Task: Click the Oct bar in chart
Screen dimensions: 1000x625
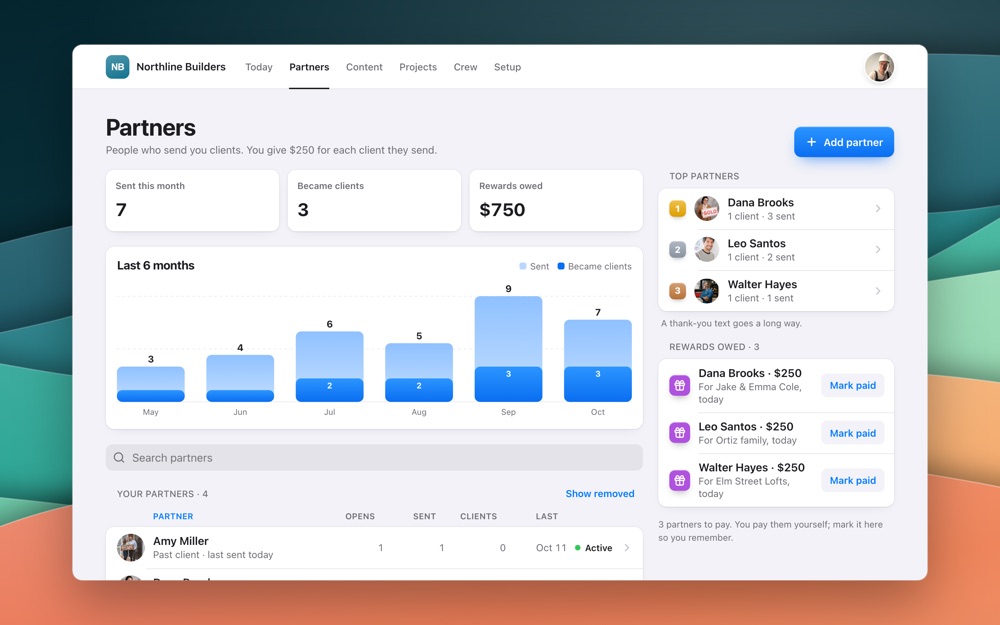Action: coord(598,360)
